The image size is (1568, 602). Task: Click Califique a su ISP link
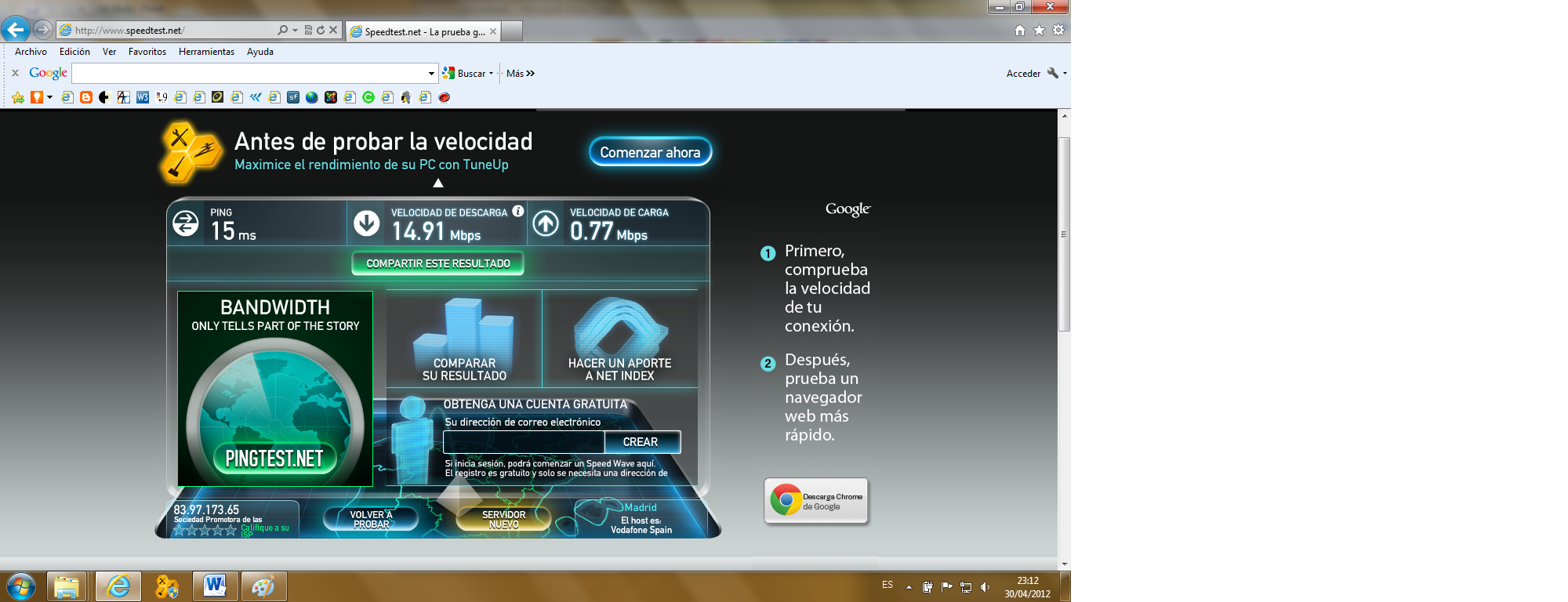264,531
